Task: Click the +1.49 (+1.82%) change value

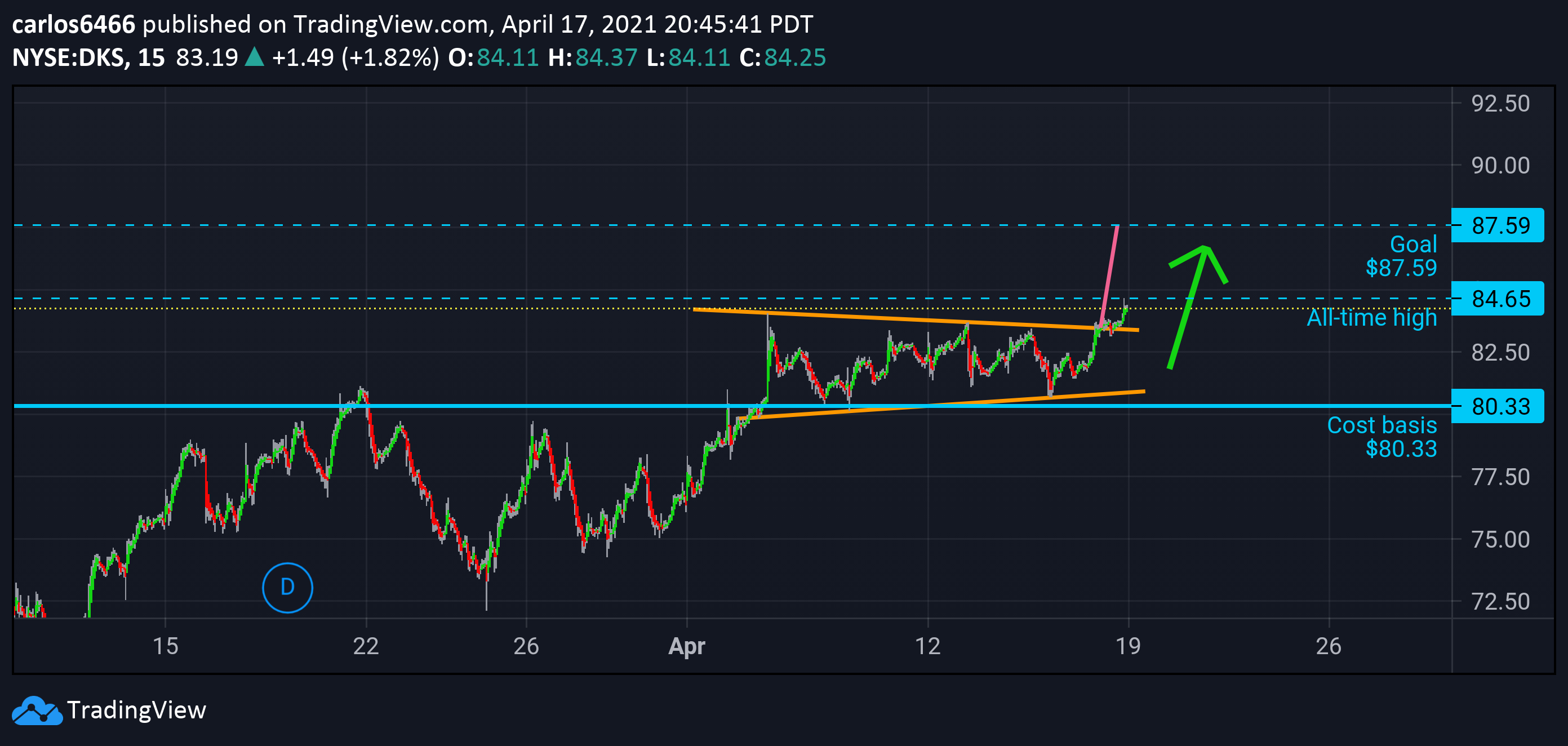Action: point(356,58)
